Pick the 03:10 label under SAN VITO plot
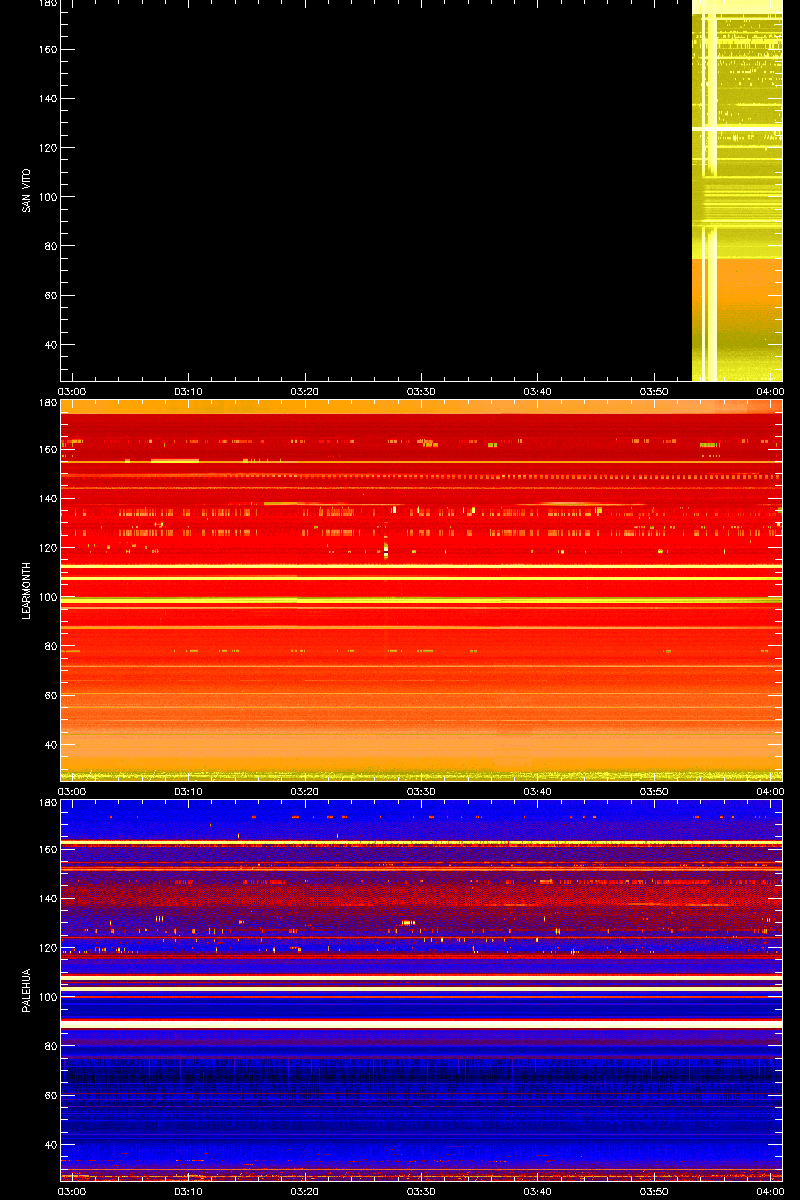 point(189,391)
